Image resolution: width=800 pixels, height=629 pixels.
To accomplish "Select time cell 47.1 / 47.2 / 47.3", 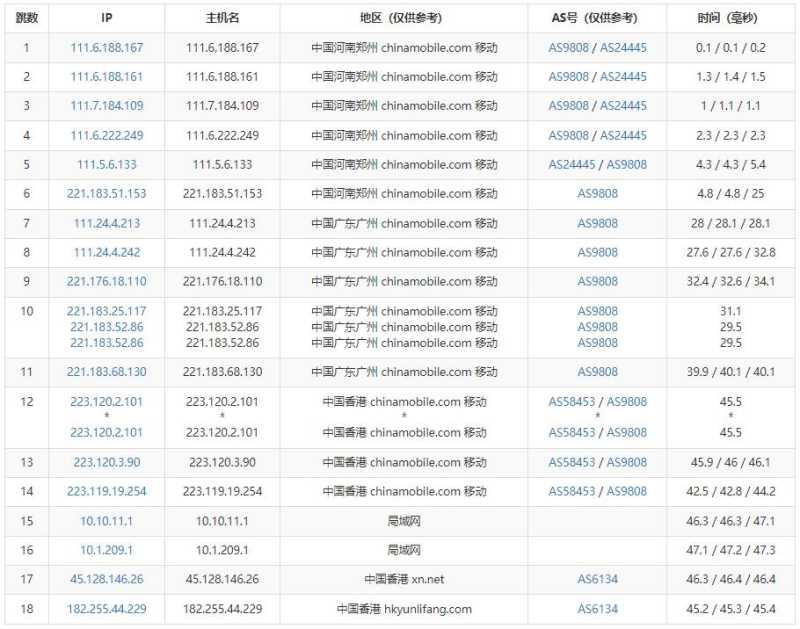I will click(x=731, y=550).
